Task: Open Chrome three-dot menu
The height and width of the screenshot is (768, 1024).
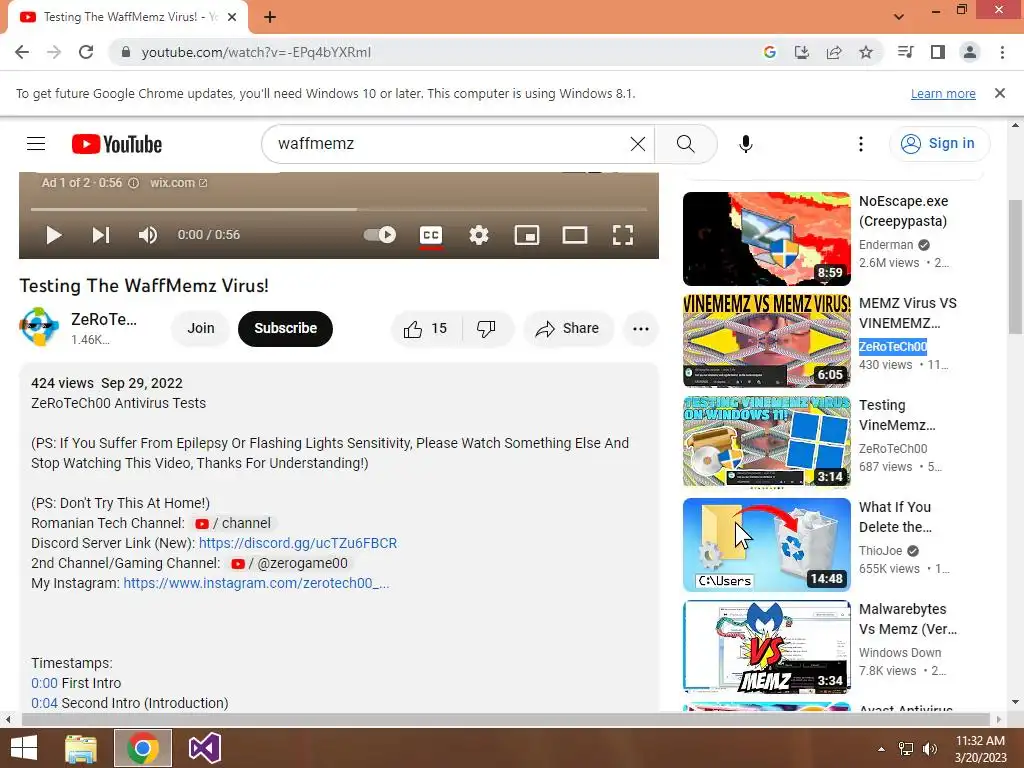Action: coord(1002,52)
